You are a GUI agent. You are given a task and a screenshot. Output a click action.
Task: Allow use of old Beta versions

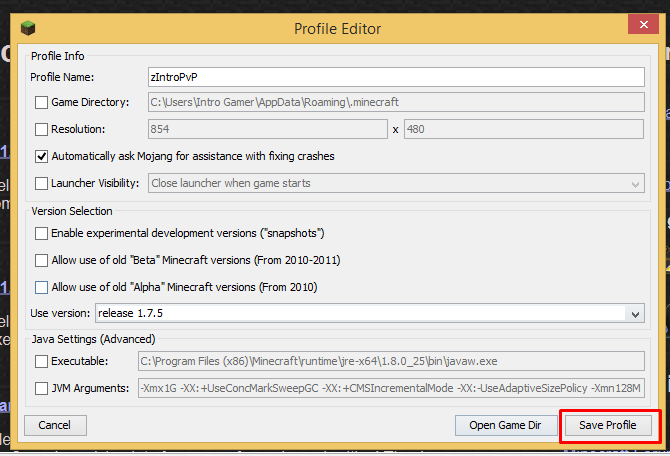coord(41,260)
